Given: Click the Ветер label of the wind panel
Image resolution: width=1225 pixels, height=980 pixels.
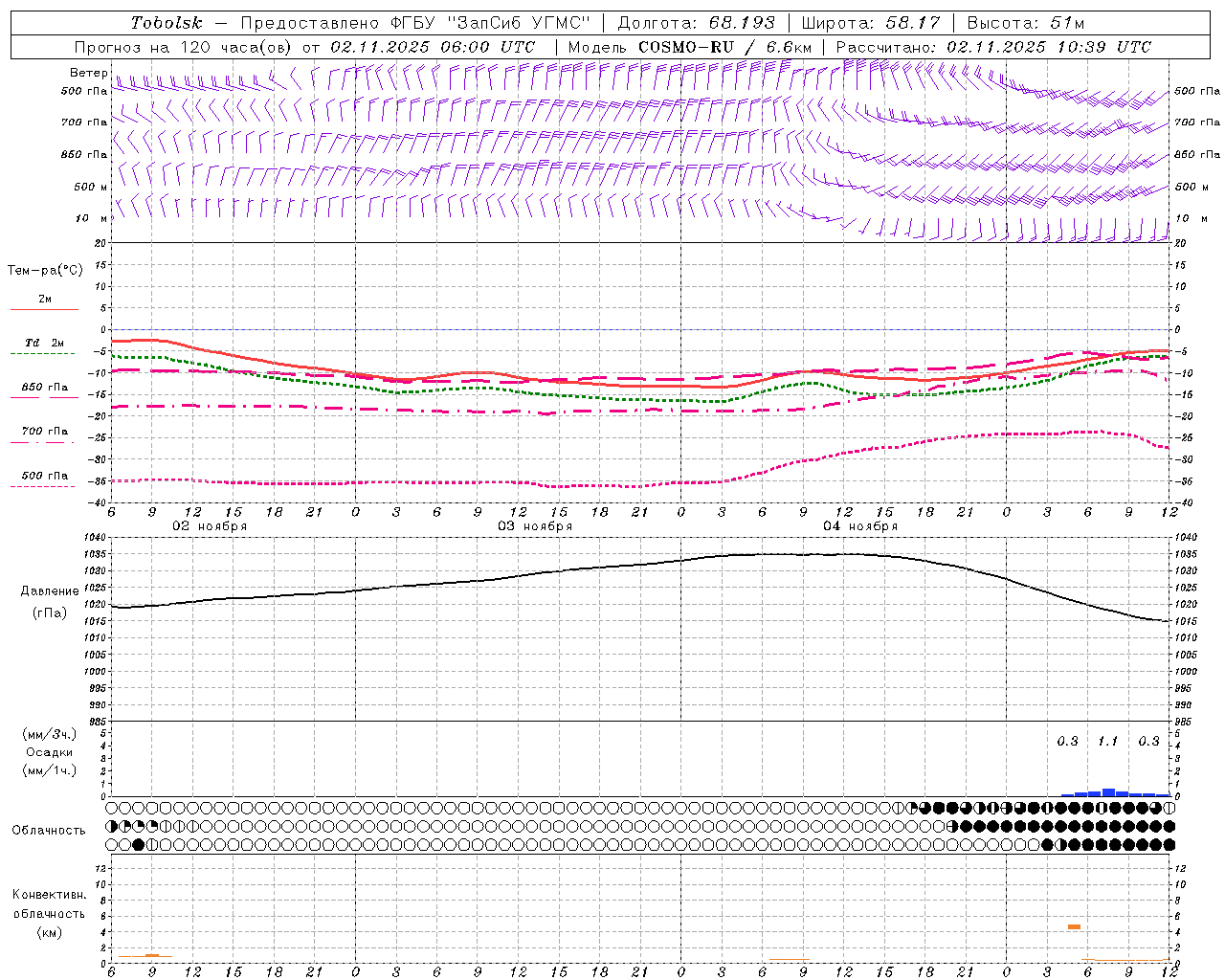Looking at the screenshot, I should point(88,73).
